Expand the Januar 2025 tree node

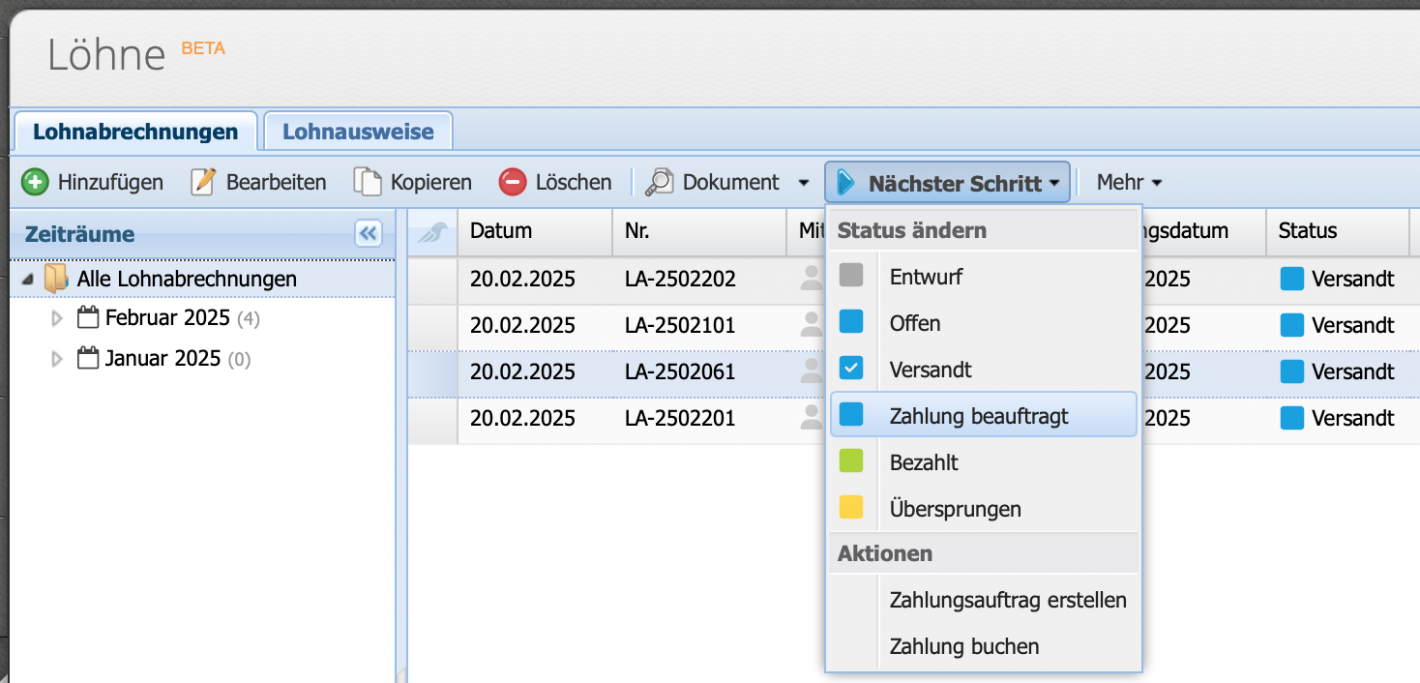[57, 358]
